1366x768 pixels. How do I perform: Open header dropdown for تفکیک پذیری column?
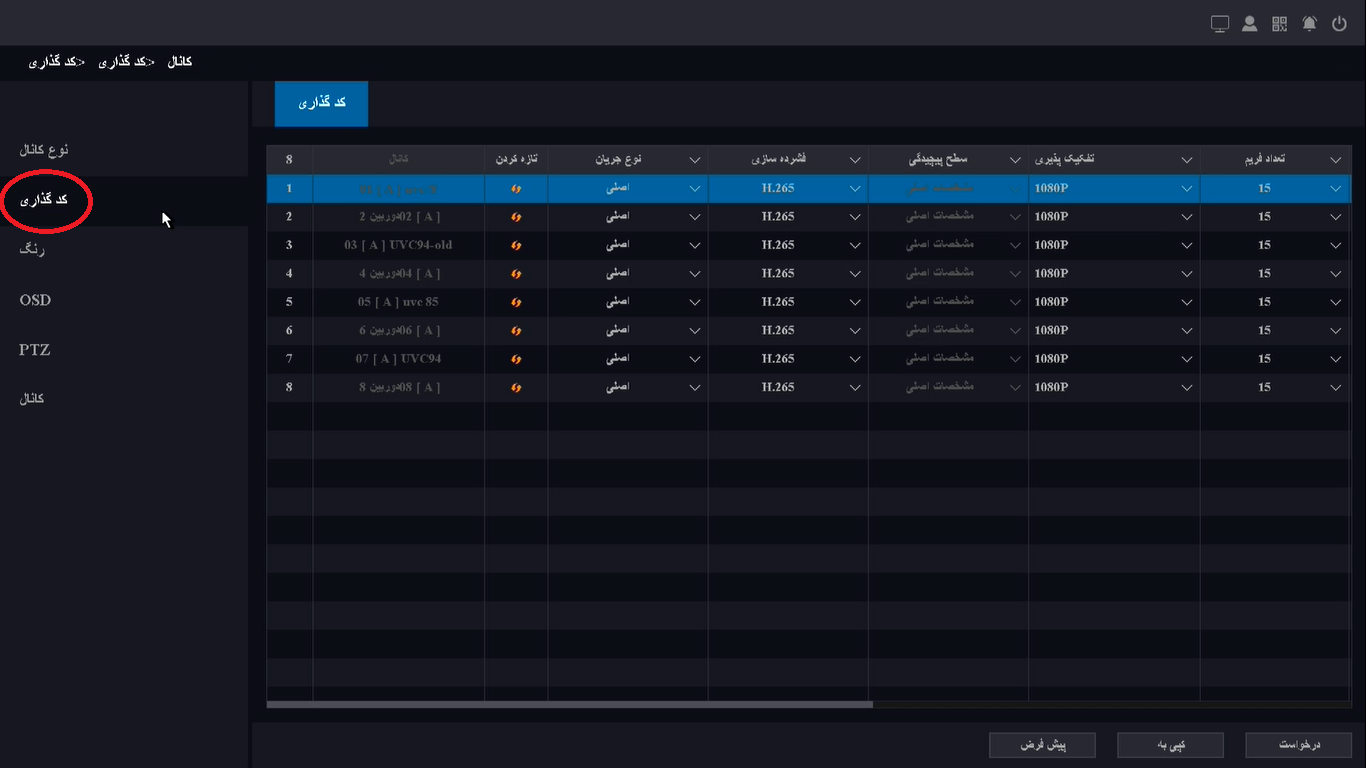tap(1187, 160)
